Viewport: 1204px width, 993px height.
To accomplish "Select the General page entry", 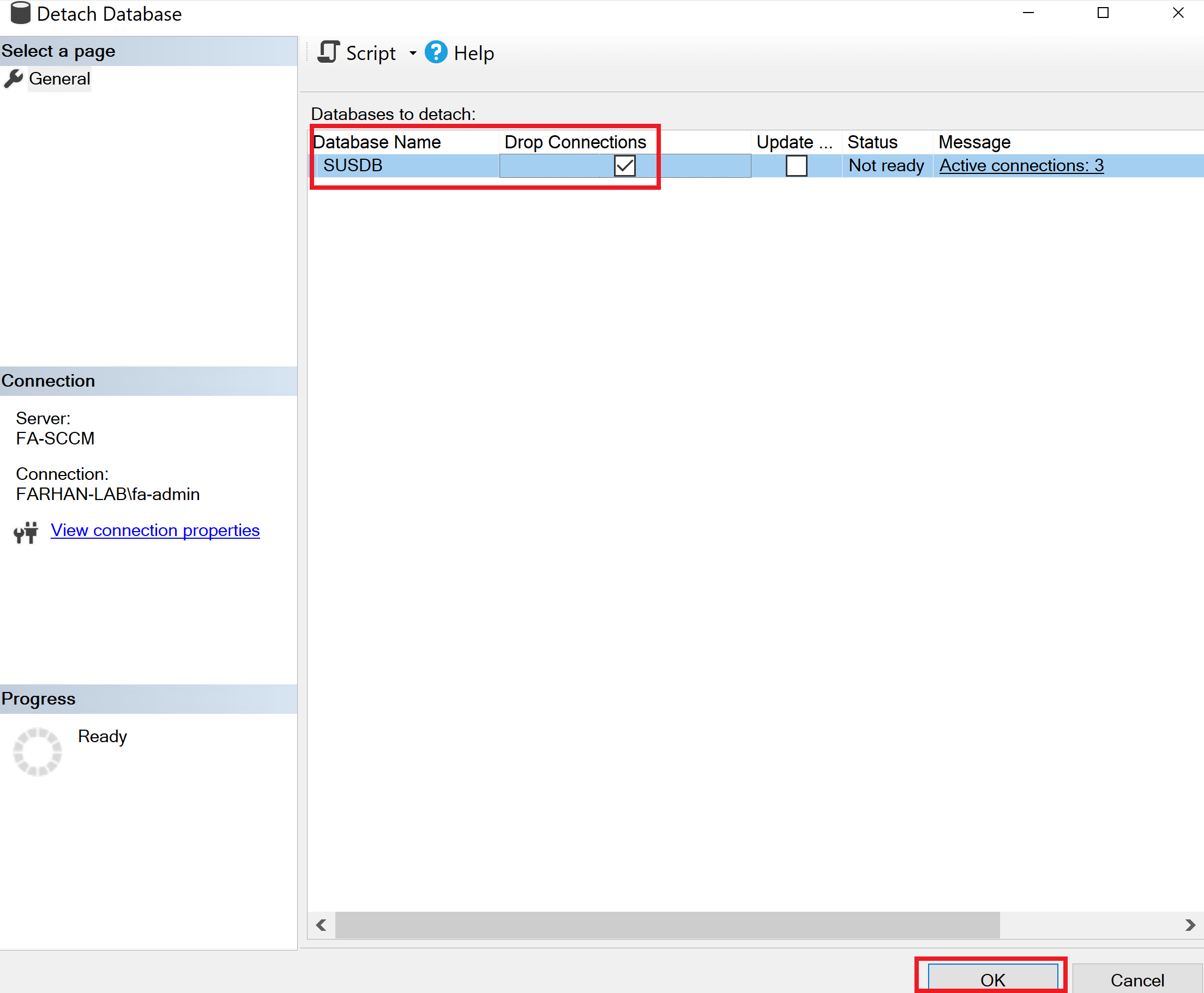I will click(59, 79).
